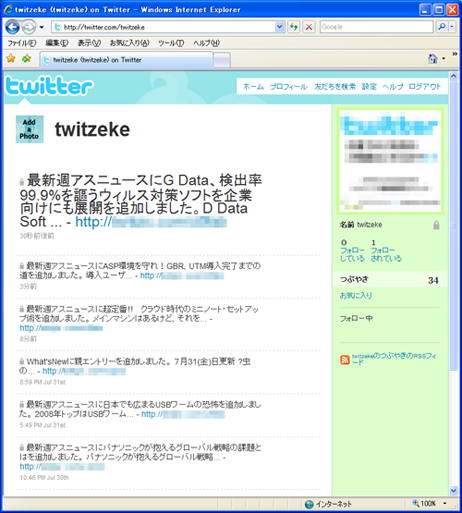This screenshot has width=462, height=513.
Task: Open the ホーム navigation link
Action: click(x=253, y=87)
